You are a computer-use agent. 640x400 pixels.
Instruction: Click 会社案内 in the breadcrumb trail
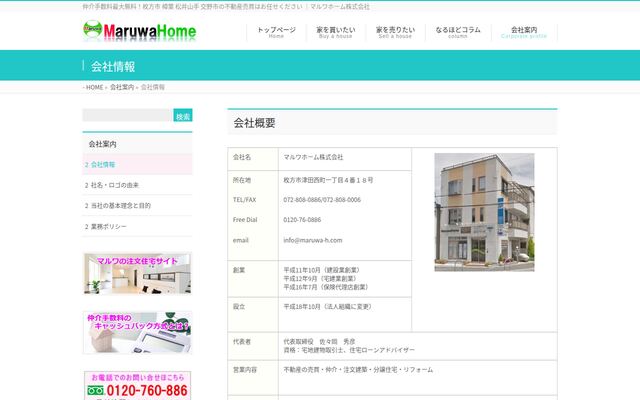pyautogui.click(x=122, y=87)
